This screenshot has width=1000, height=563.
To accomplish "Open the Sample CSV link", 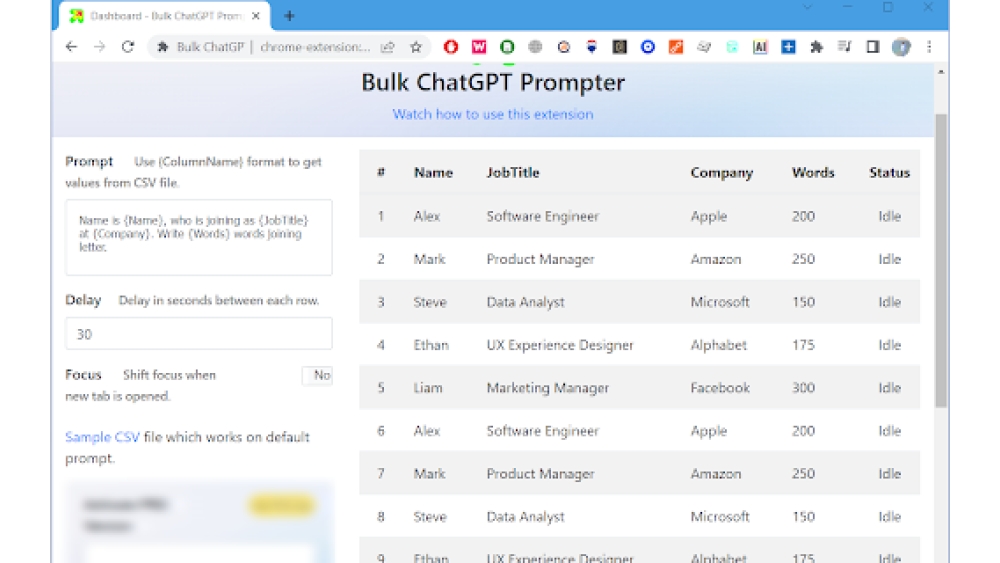I will pyautogui.click(x=102, y=437).
